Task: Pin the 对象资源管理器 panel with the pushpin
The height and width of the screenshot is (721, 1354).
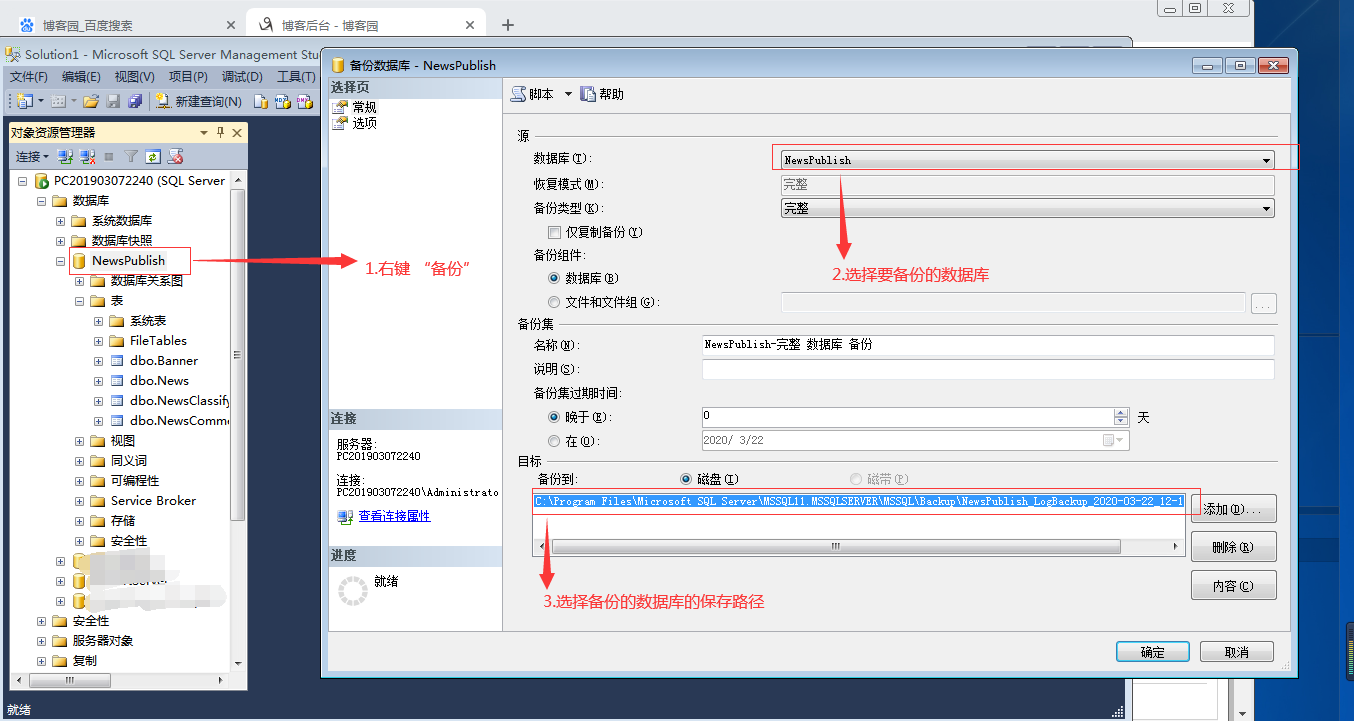Action: point(221,132)
